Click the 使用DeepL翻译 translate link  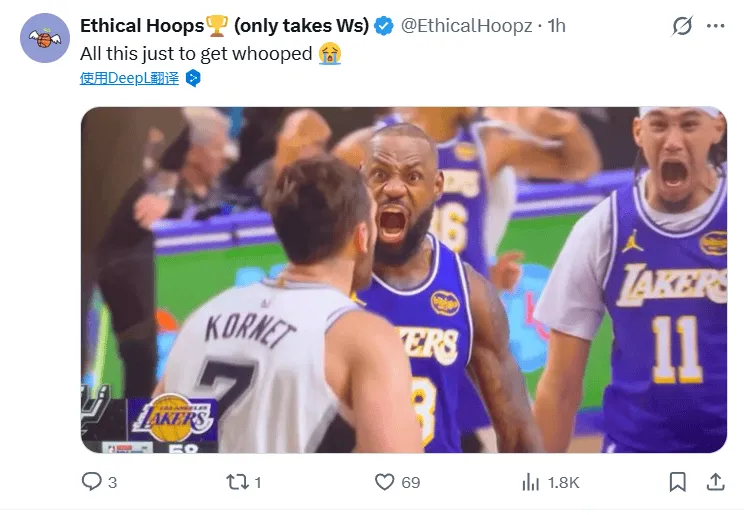point(129,78)
